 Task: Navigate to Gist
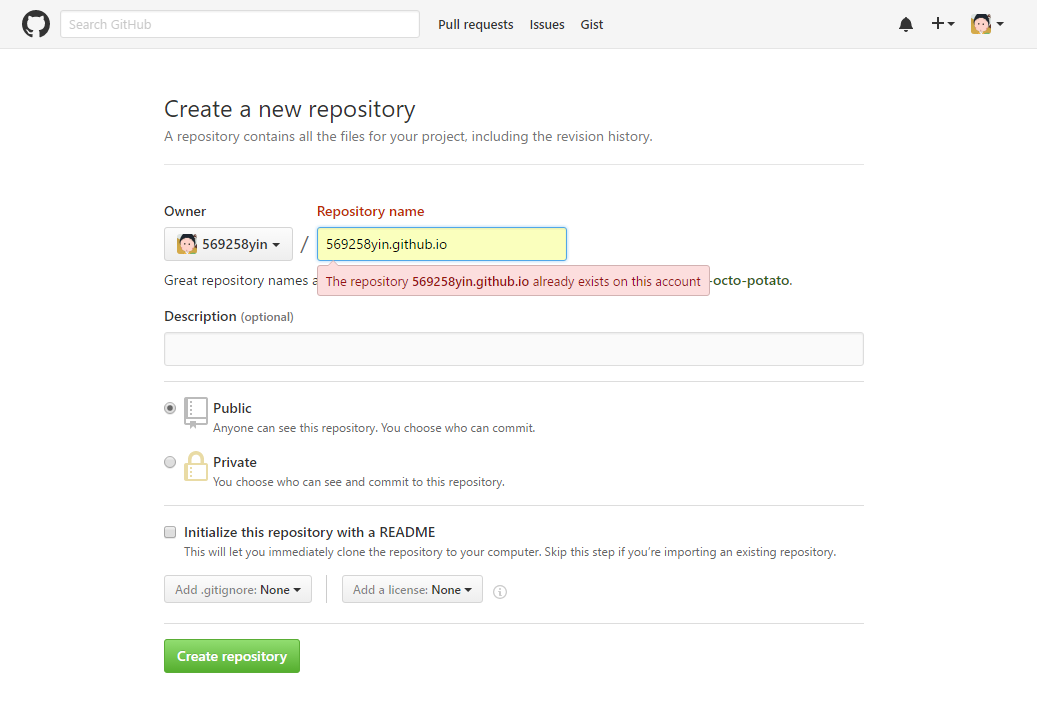592,24
